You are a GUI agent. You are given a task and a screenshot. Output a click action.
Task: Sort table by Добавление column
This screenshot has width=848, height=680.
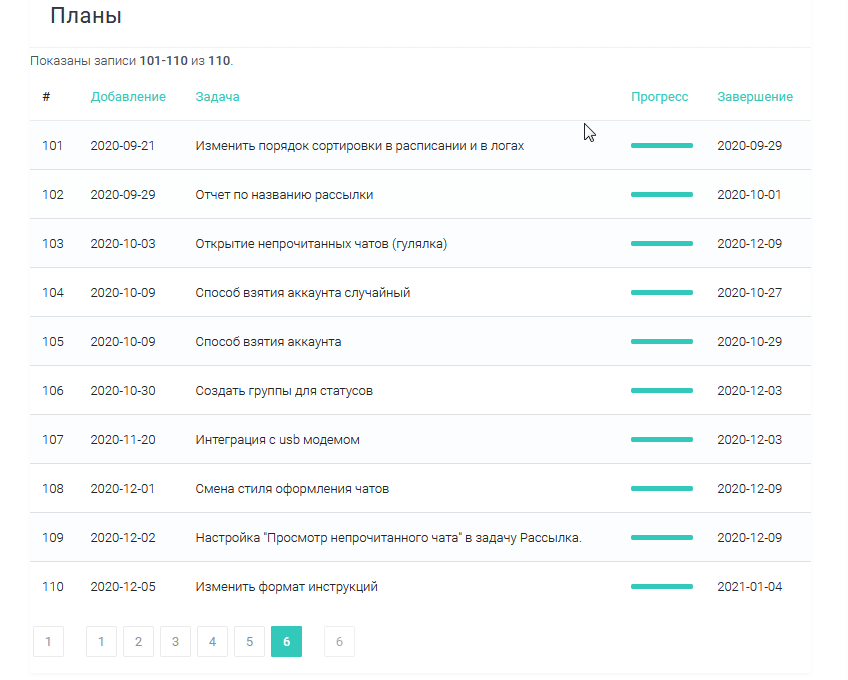pyautogui.click(x=128, y=97)
